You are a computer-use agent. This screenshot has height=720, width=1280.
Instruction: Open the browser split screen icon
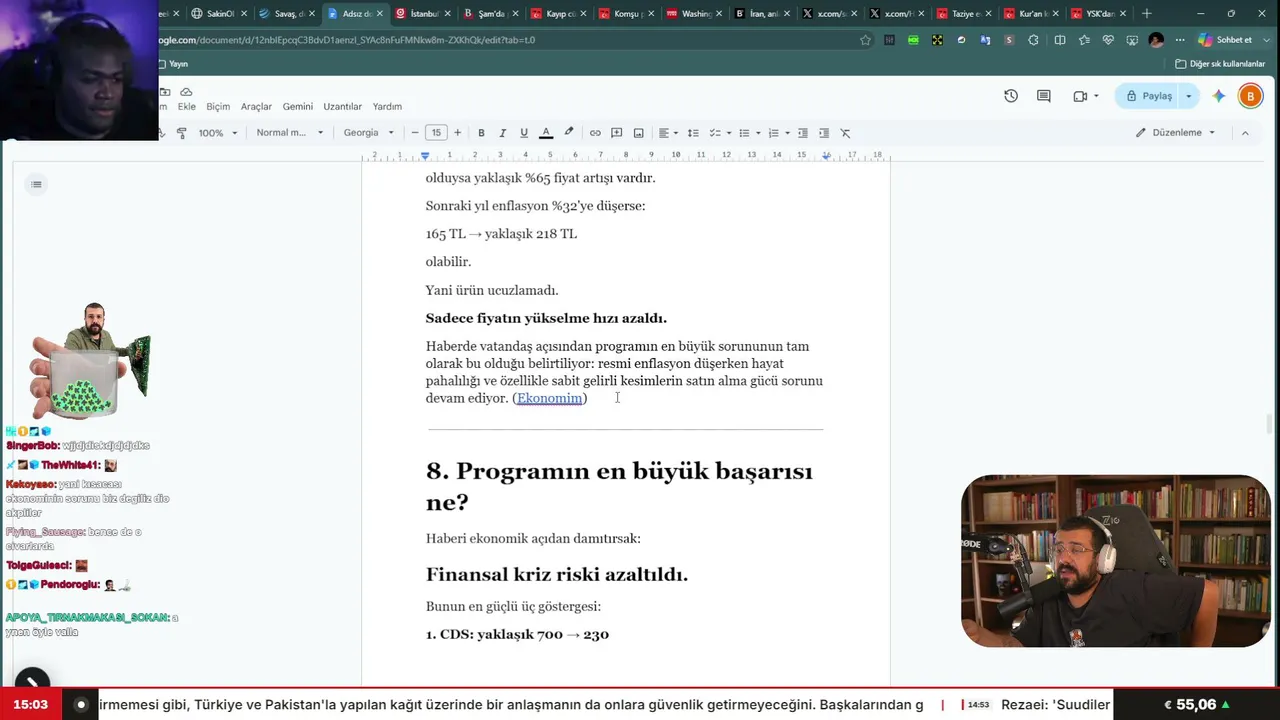(x=1059, y=40)
